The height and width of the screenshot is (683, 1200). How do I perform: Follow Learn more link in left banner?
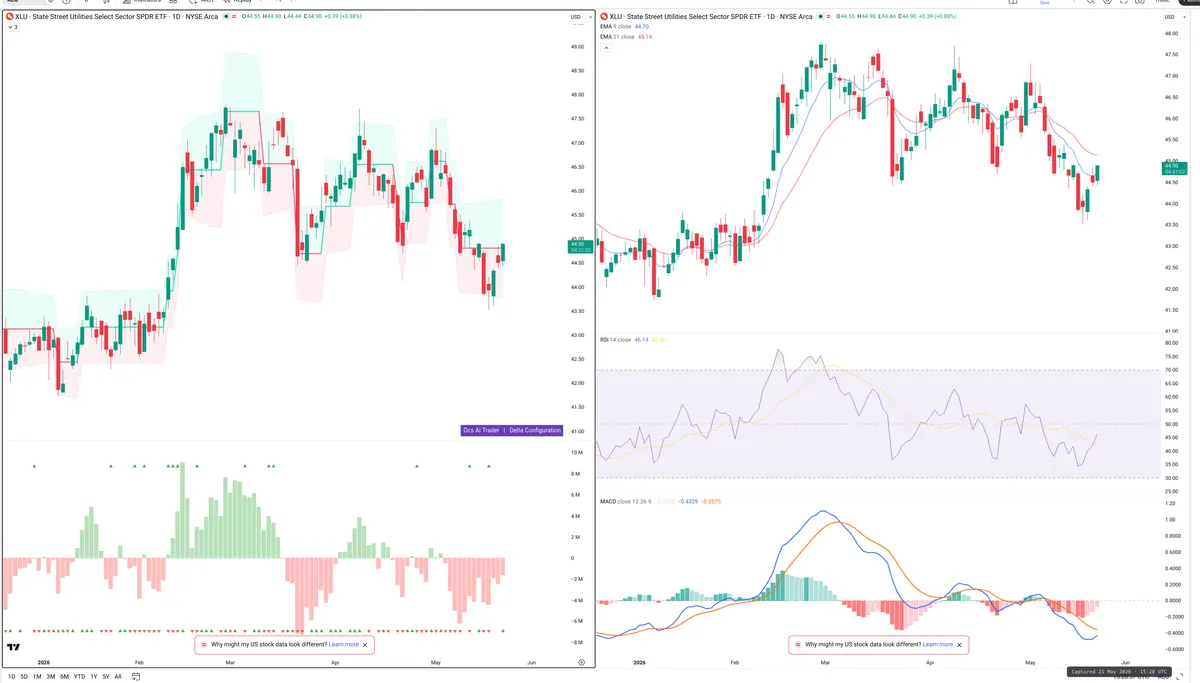[343, 645]
